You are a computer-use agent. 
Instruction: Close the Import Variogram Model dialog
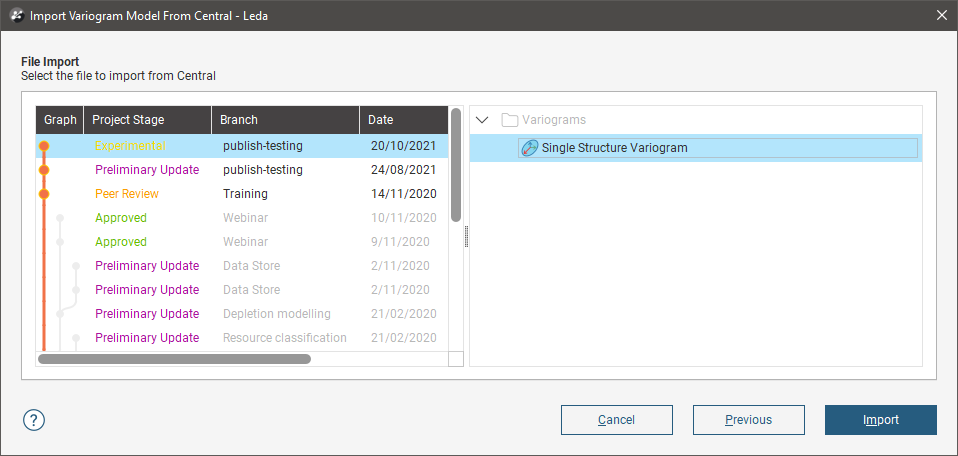[941, 15]
